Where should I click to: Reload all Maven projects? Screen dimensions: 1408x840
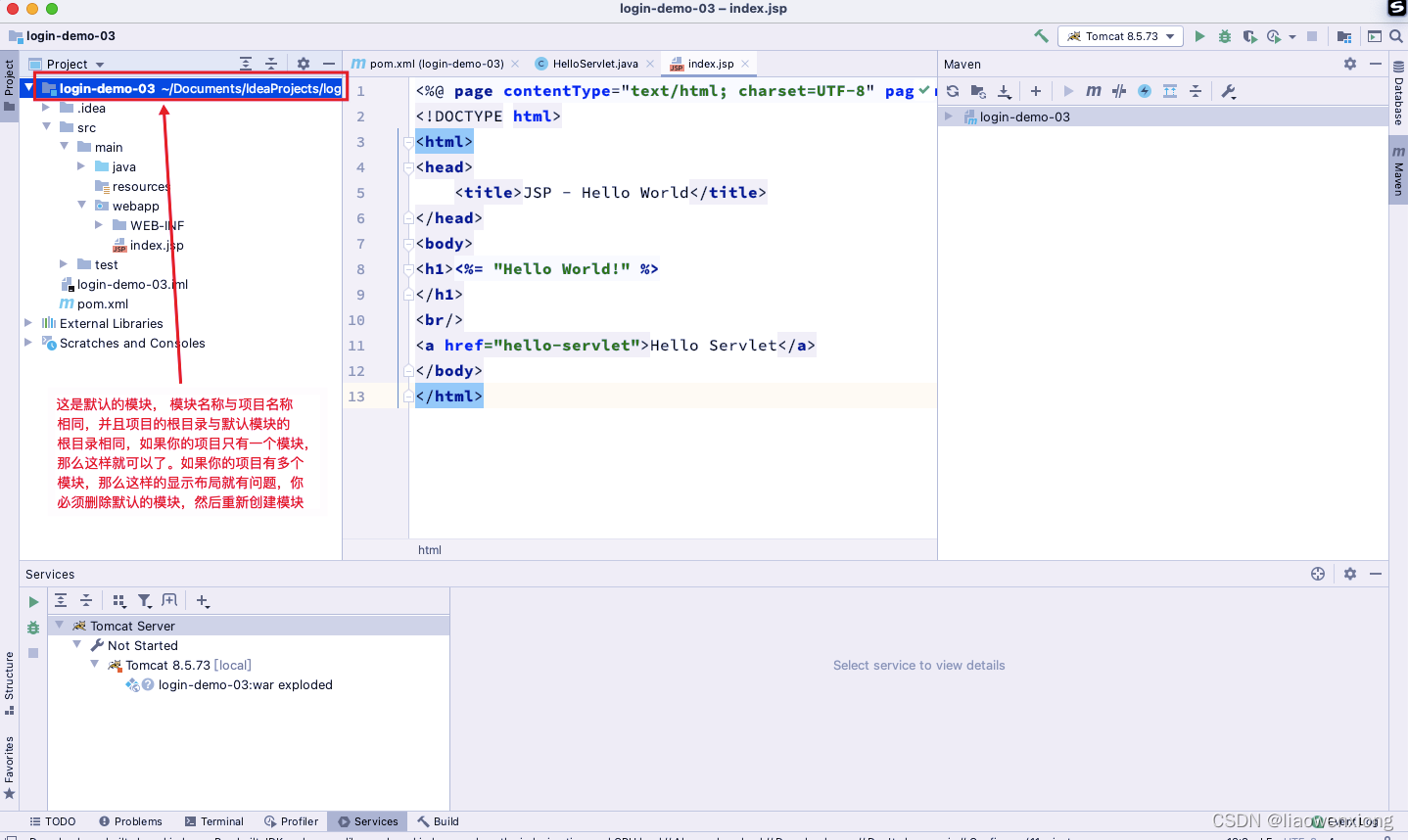coord(953,91)
